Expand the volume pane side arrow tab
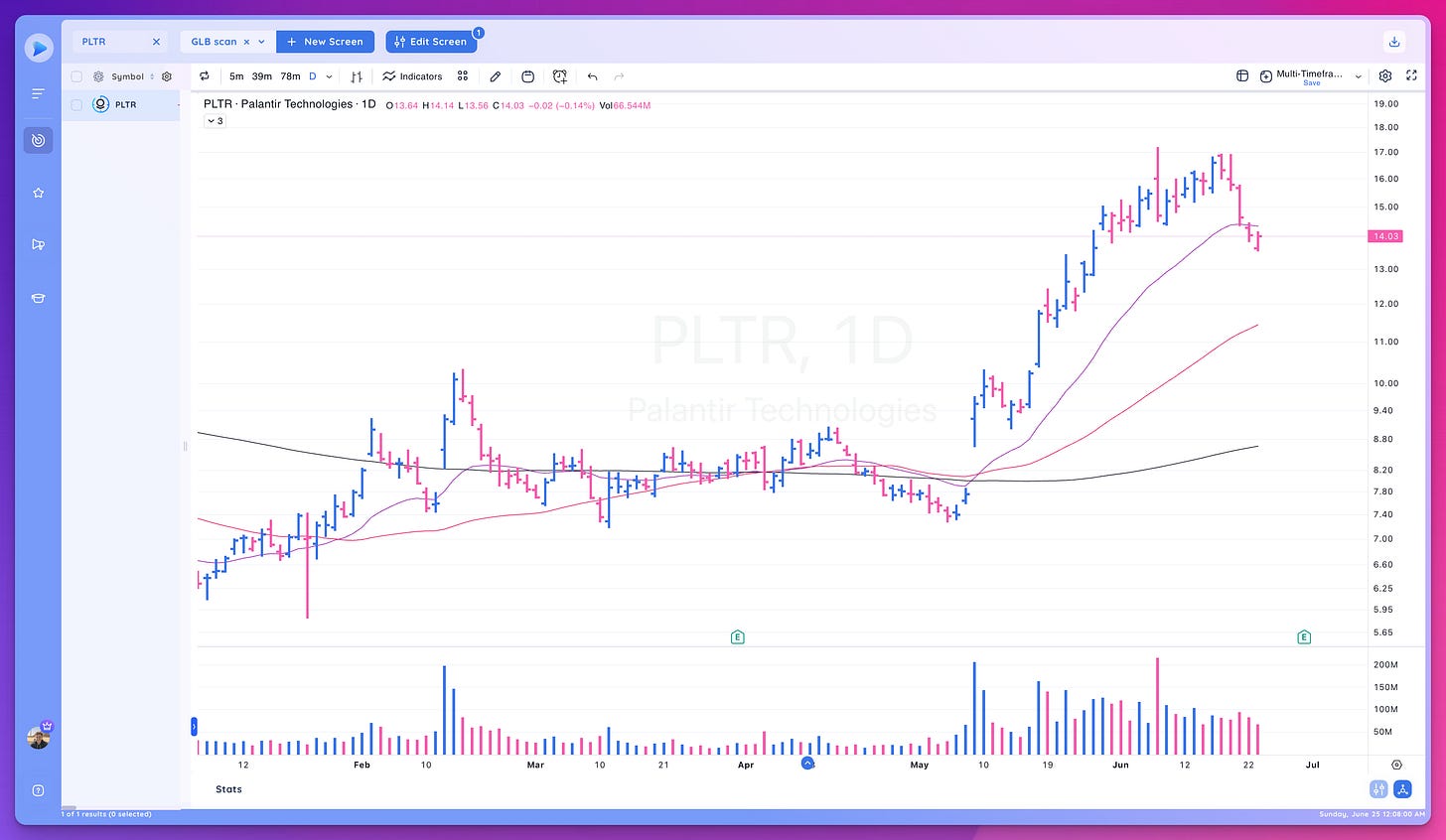This screenshot has width=1446, height=840. click(x=194, y=727)
